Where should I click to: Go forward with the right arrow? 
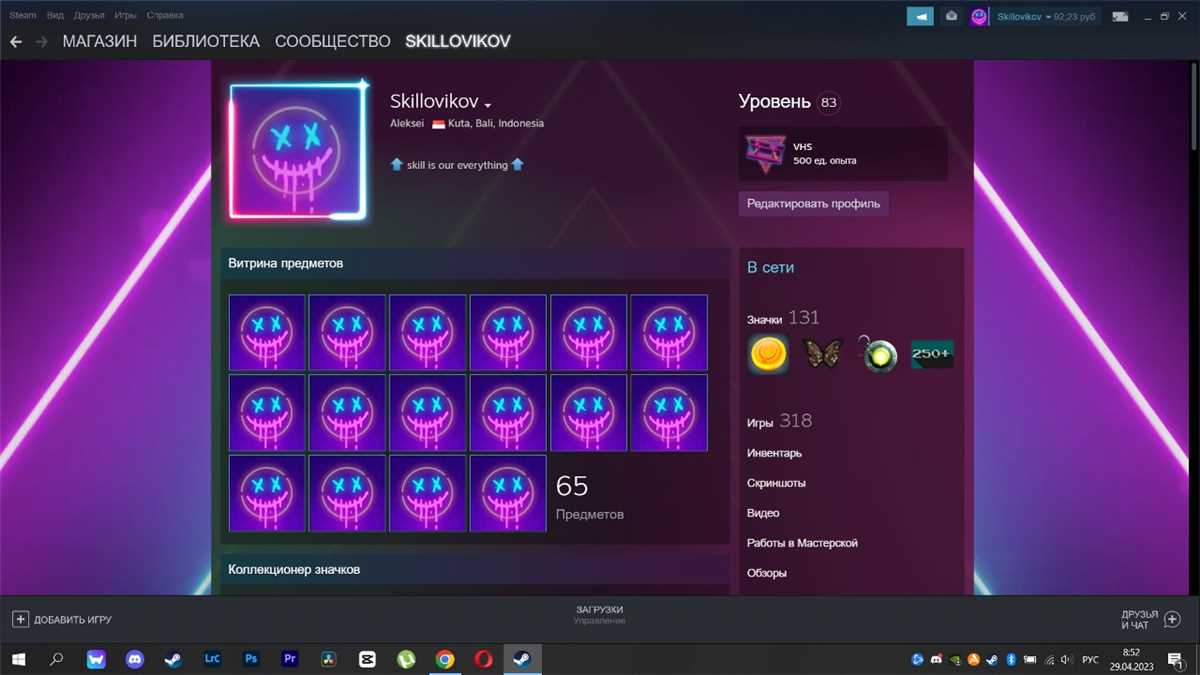(x=42, y=42)
